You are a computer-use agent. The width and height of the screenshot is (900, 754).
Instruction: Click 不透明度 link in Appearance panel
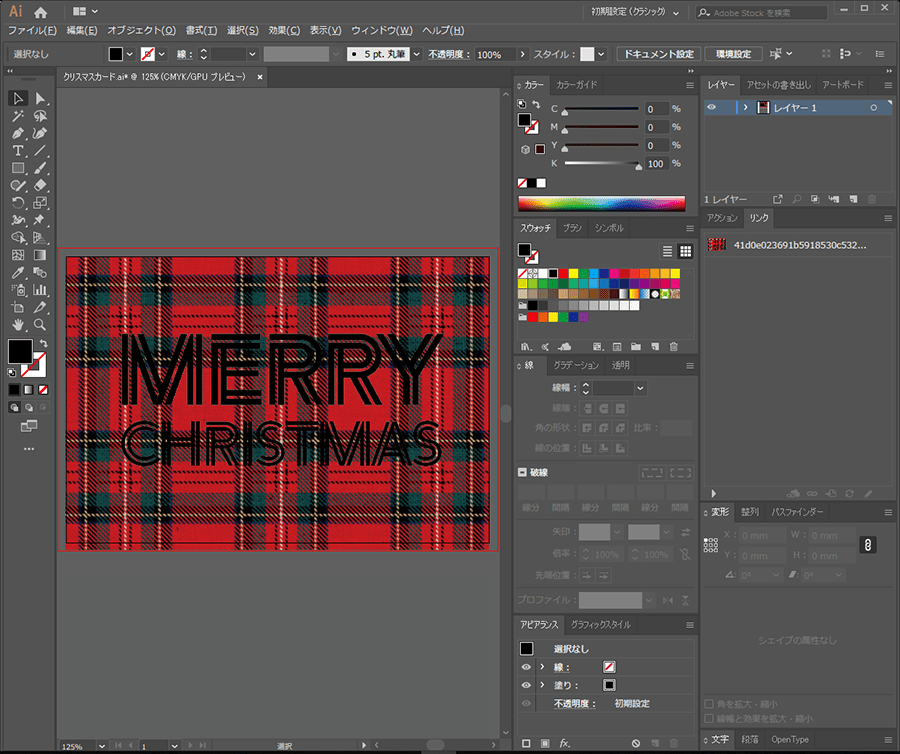(x=575, y=704)
